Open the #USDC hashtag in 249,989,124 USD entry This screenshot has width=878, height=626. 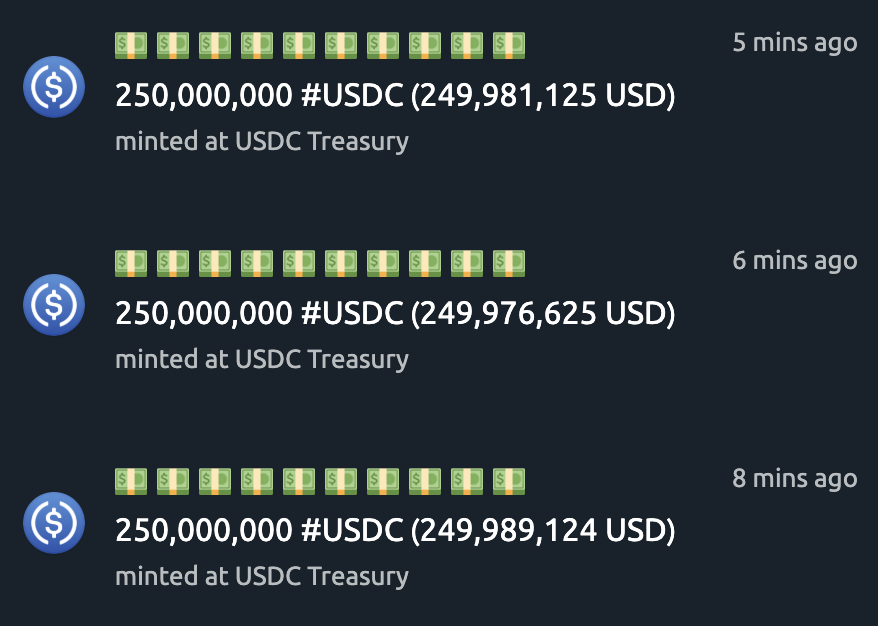[352, 530]
